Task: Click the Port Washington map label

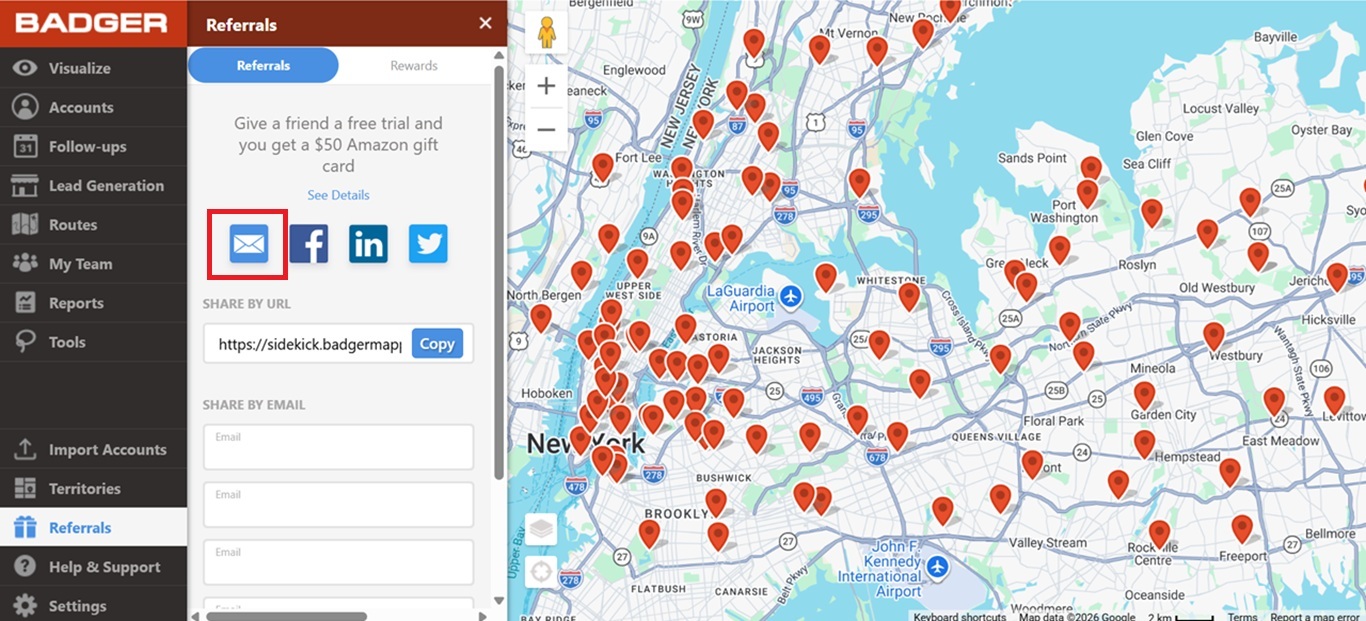Action: coord(1064,210)
